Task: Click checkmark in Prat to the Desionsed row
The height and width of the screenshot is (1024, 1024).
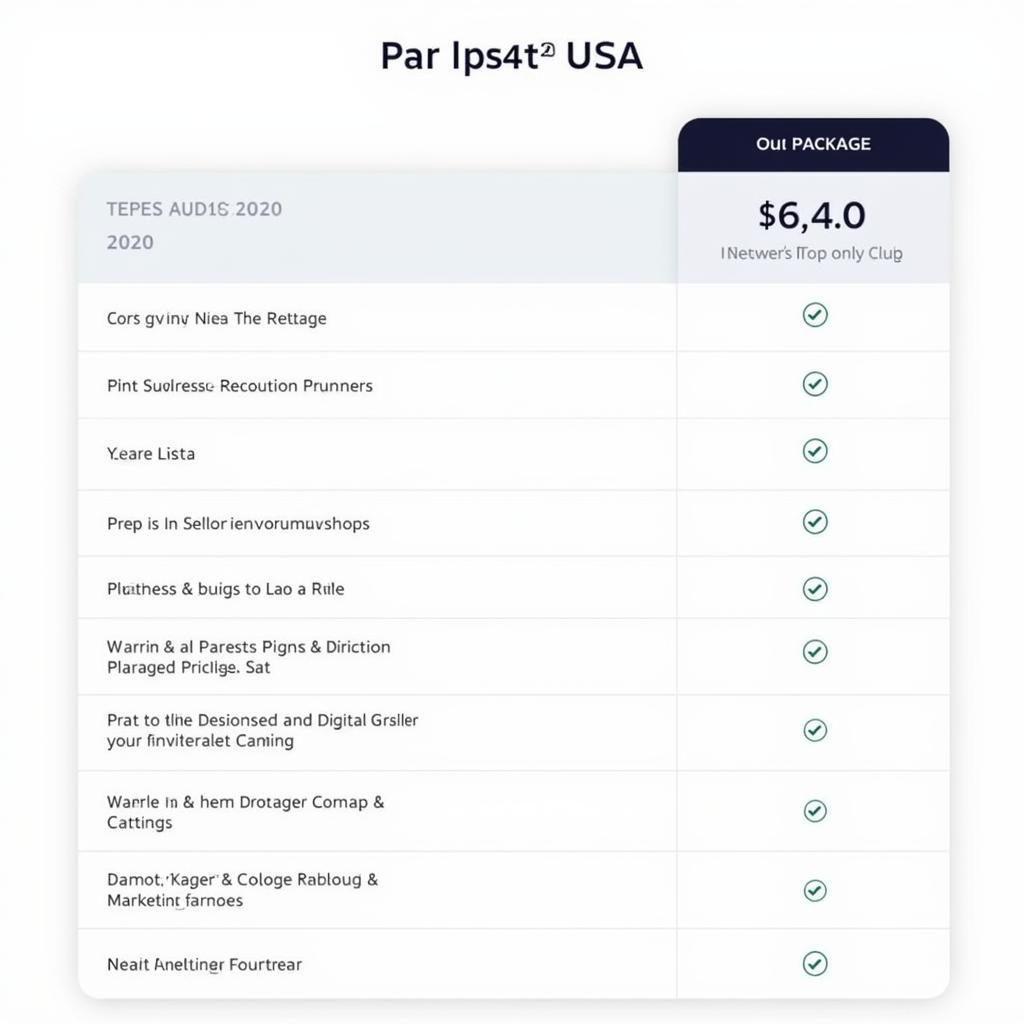Action: 814,729
